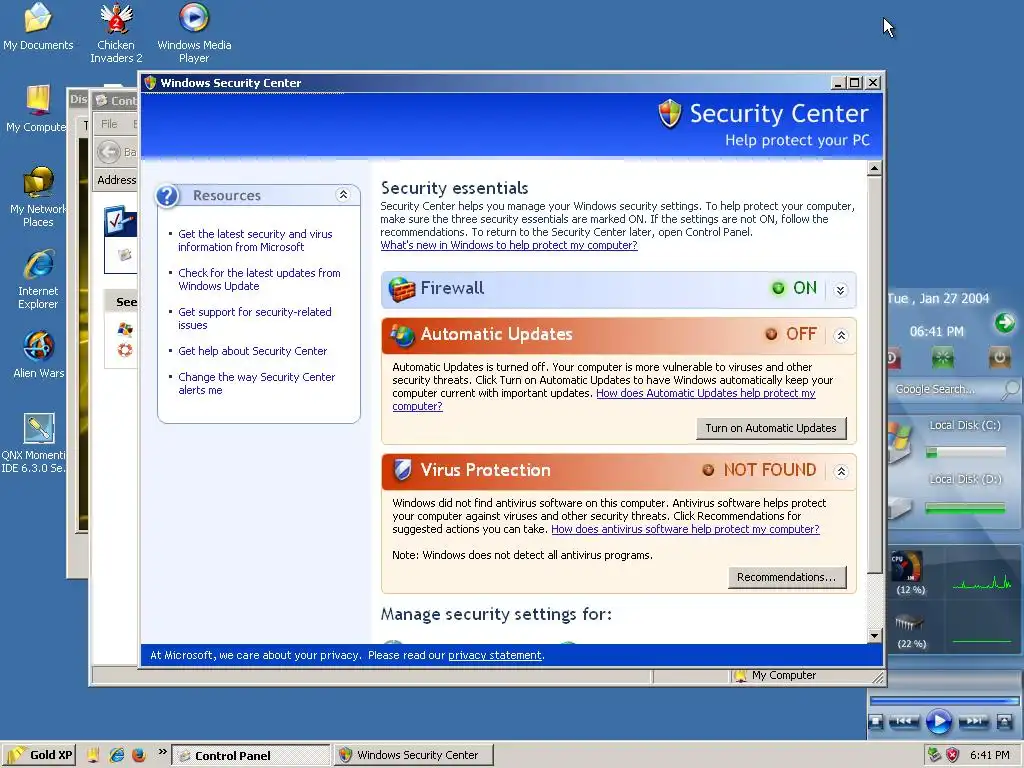
Task: Collapse the Resources panel chevron
Action: coord(343,195)
